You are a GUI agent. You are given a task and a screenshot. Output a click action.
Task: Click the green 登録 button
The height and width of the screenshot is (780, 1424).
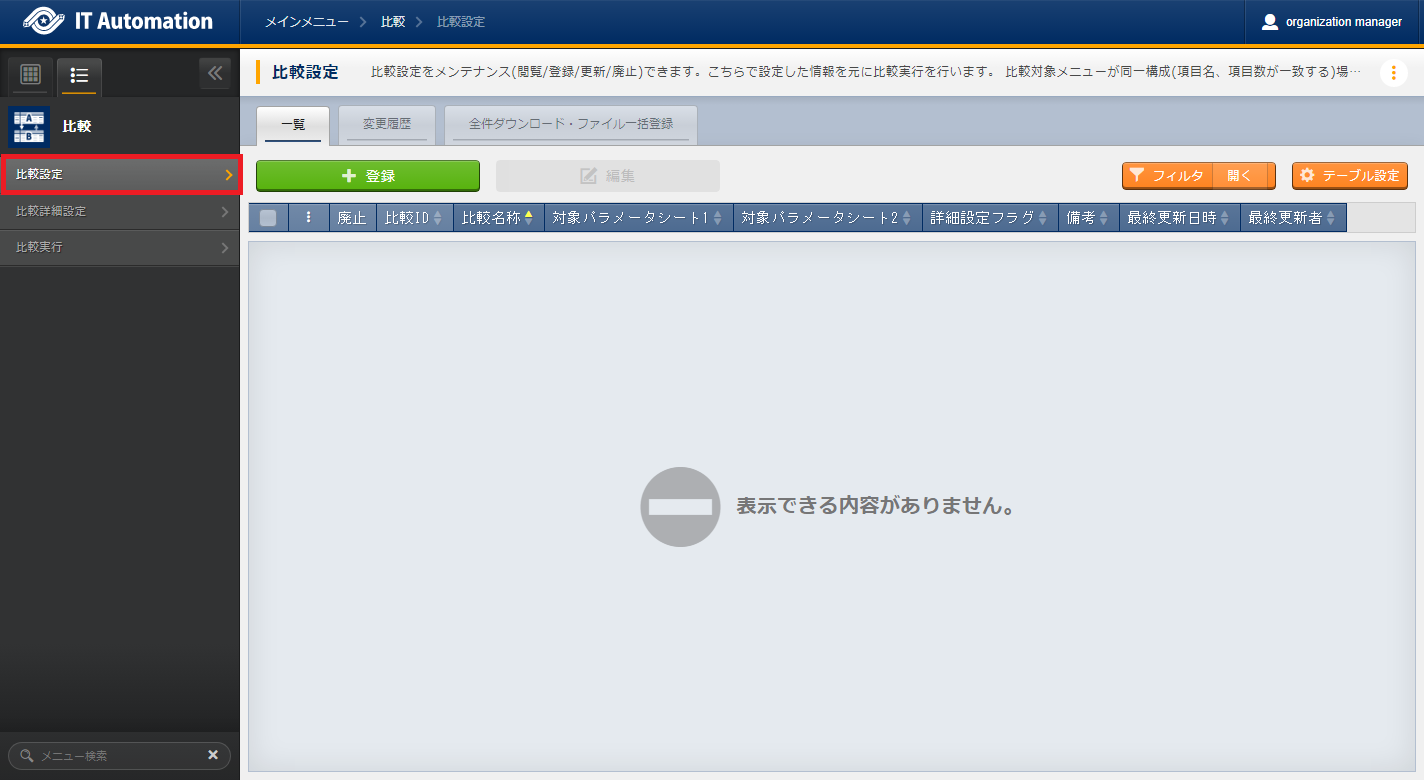coord(368,176)
